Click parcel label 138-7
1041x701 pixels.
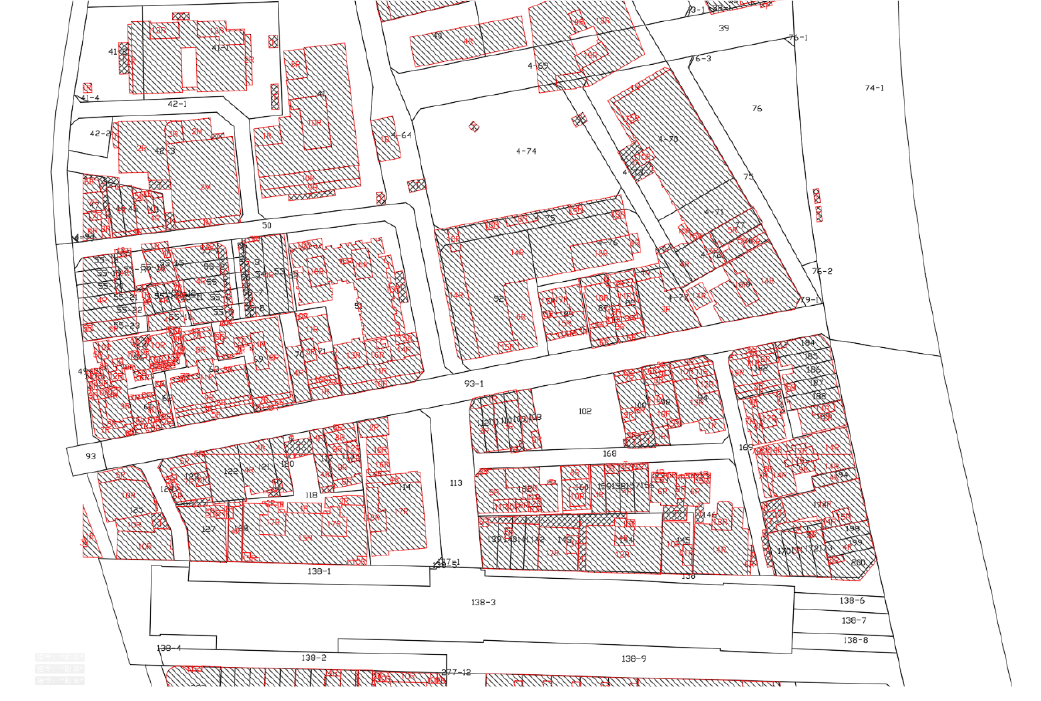[x=854, y=621]
